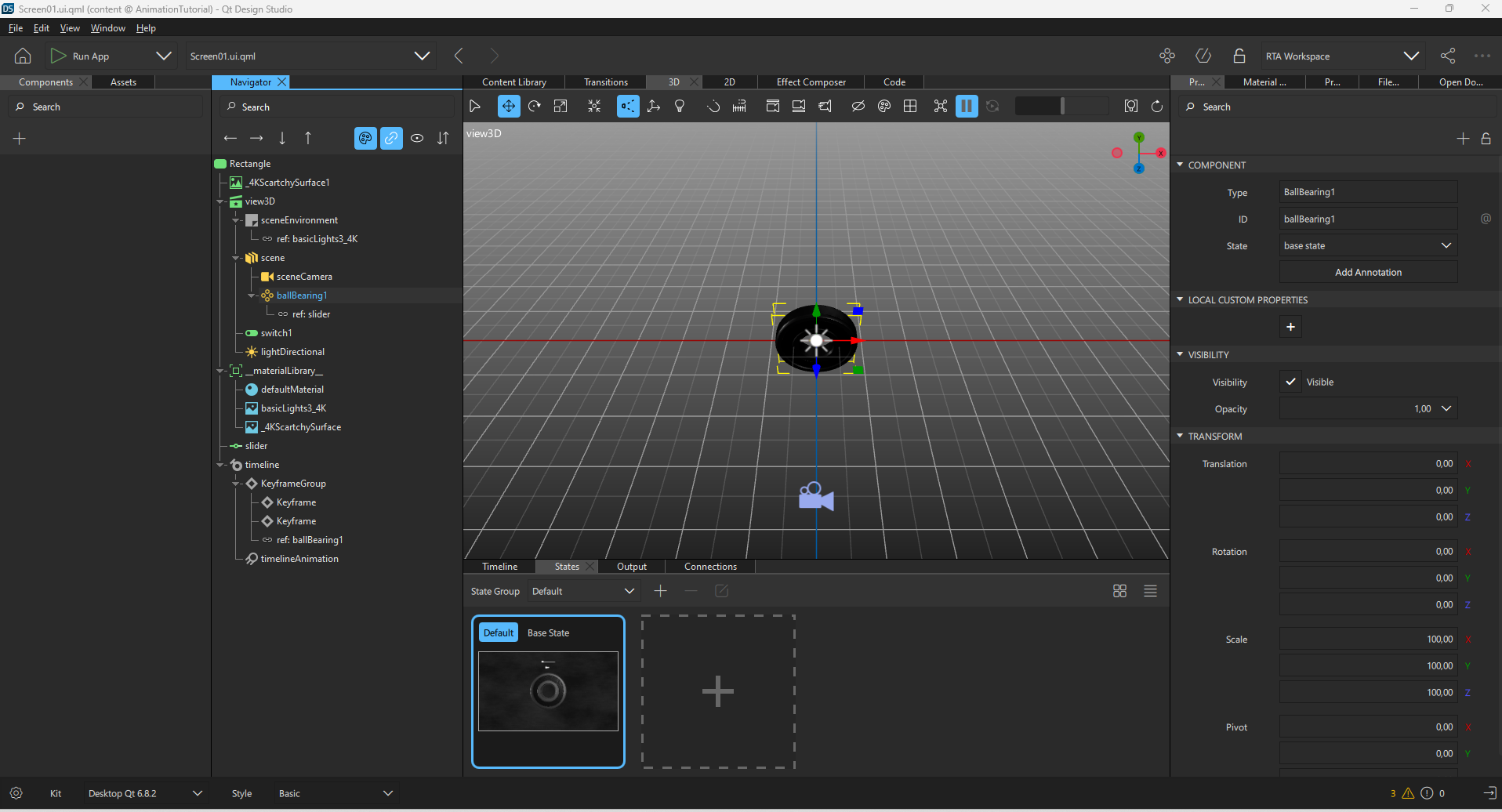Open the RTA Workspace dropdown
The image size is (1502, 812).
(1341, 56)
